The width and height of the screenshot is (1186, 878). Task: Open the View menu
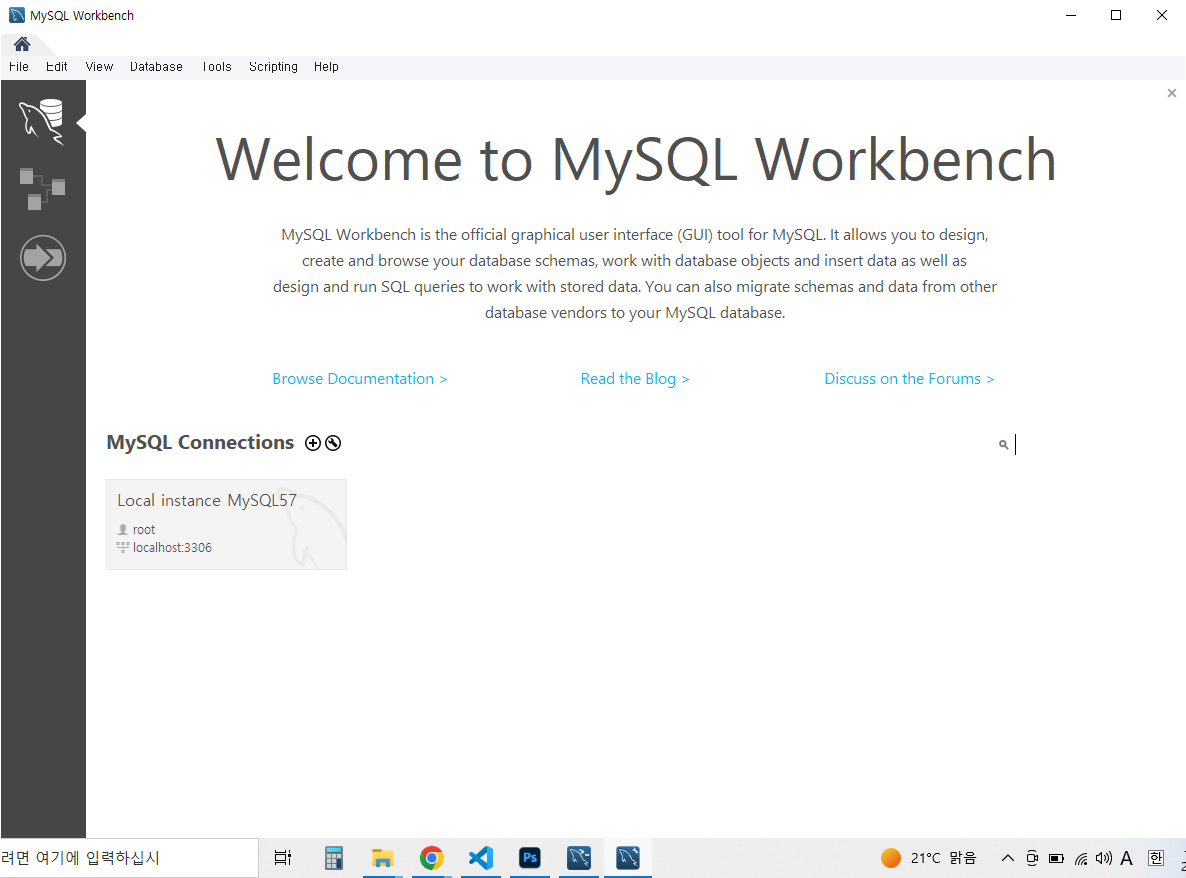pyautogui.click(x=99, y=67)
